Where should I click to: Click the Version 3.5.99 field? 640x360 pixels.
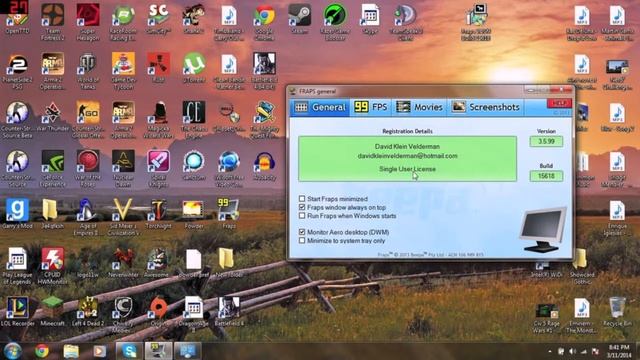[x=546, y=142]
